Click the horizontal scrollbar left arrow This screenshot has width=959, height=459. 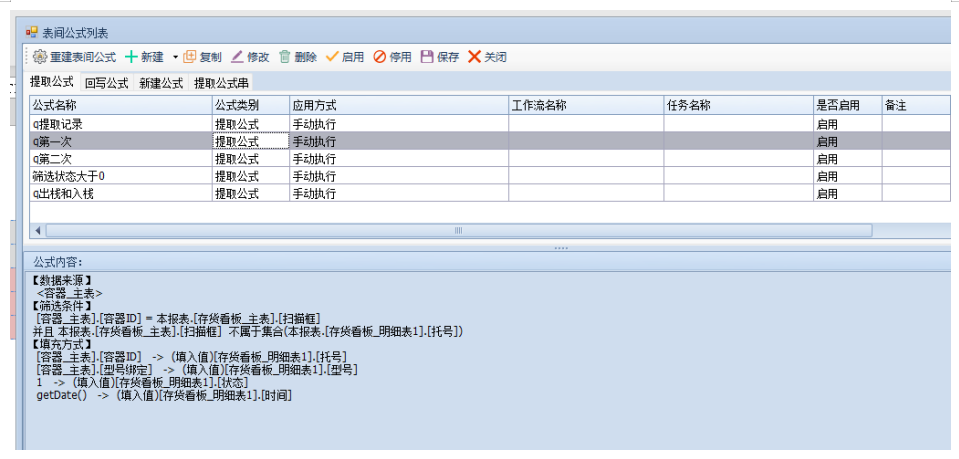(x=38, y=230)
